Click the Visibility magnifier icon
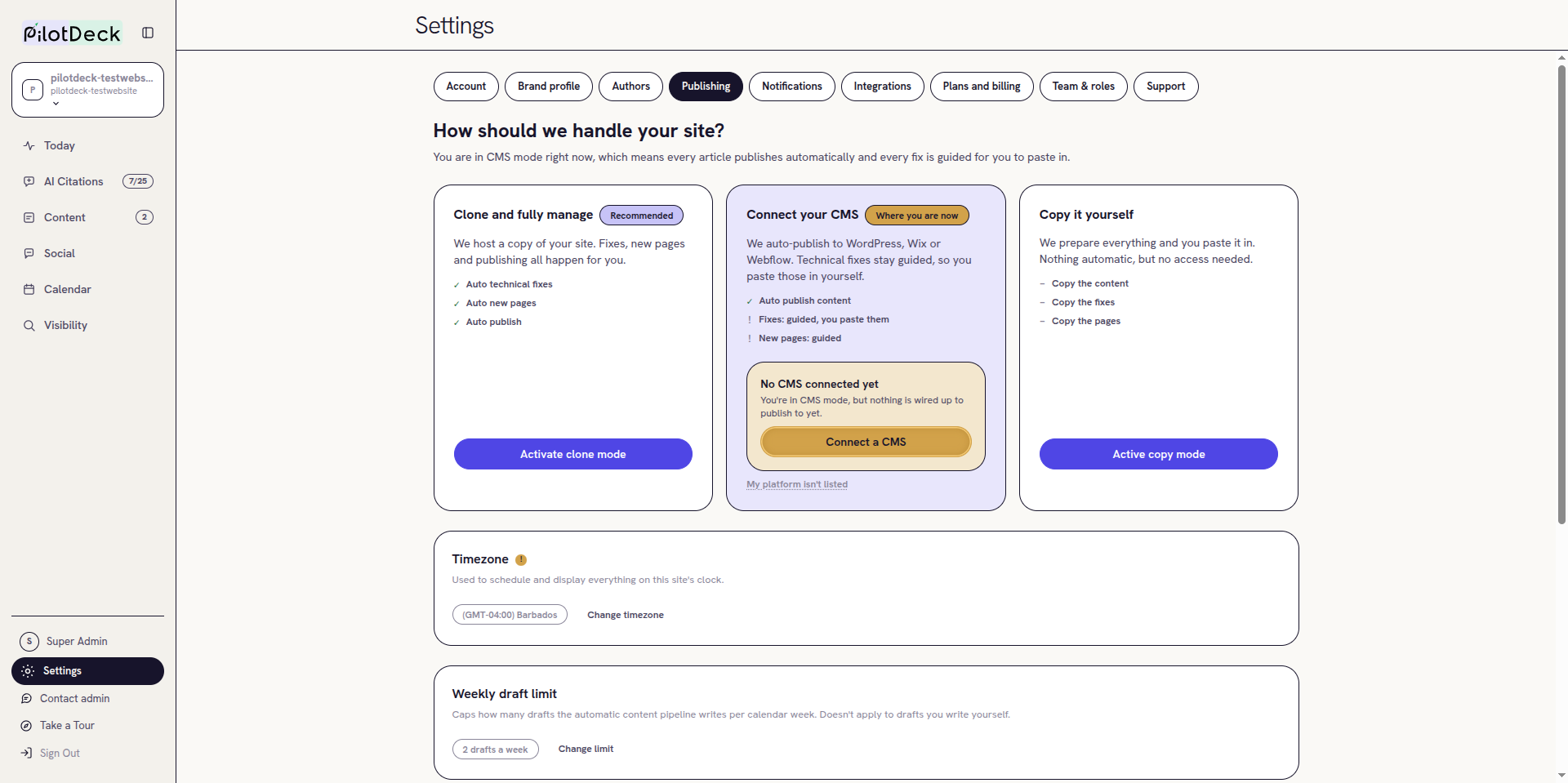Screen dimensions: 1568x783 coord(29,325)
